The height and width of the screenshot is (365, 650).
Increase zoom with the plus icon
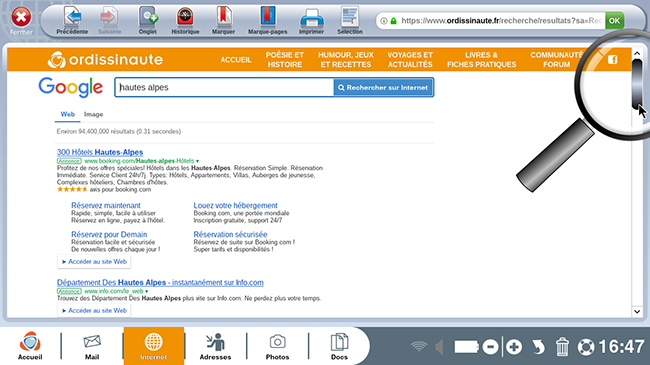[x=514, y=347]
